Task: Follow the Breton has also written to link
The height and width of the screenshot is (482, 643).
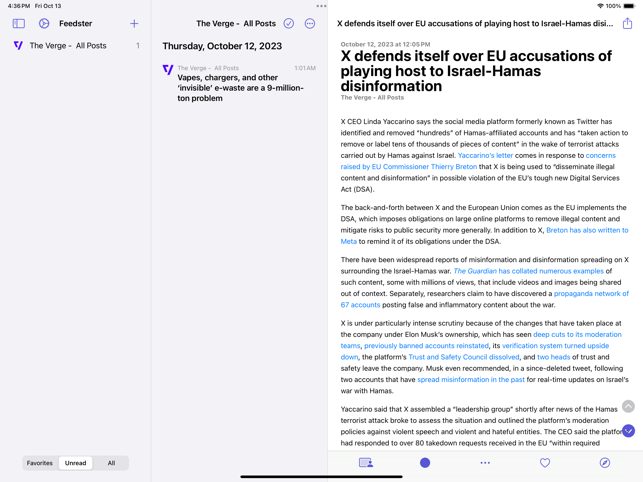Action: pyautogui.click(x=587, y=230)
